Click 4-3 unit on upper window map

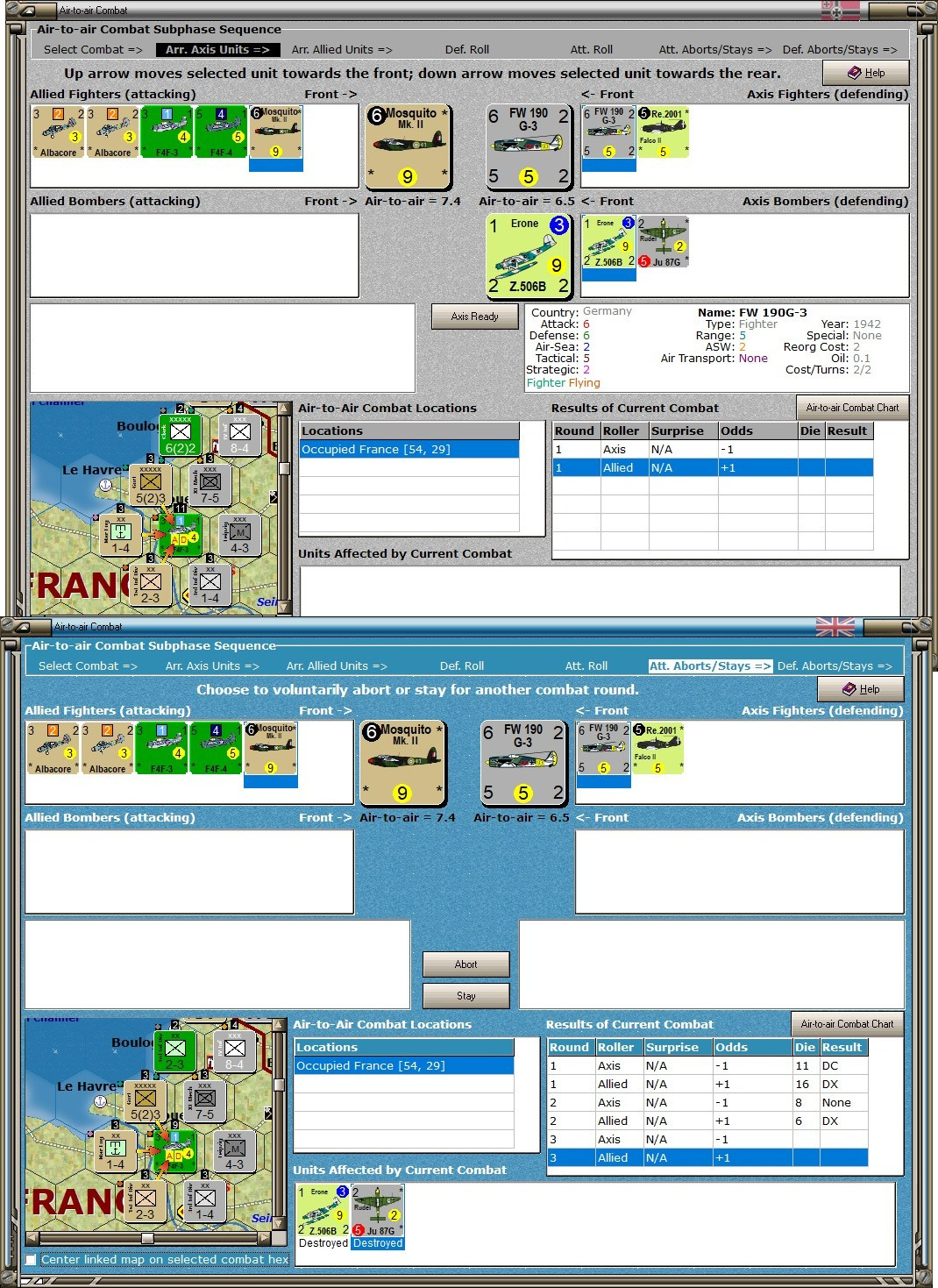(239, 536)
